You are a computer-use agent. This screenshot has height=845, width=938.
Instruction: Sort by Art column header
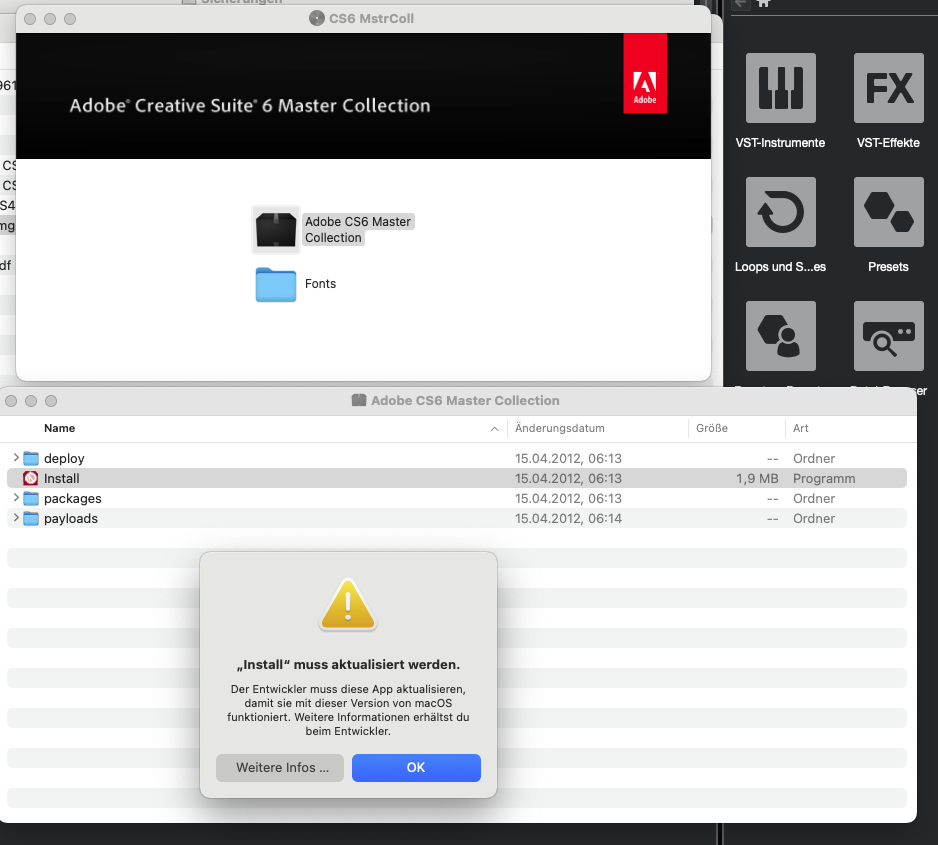[x=801, y=428]
